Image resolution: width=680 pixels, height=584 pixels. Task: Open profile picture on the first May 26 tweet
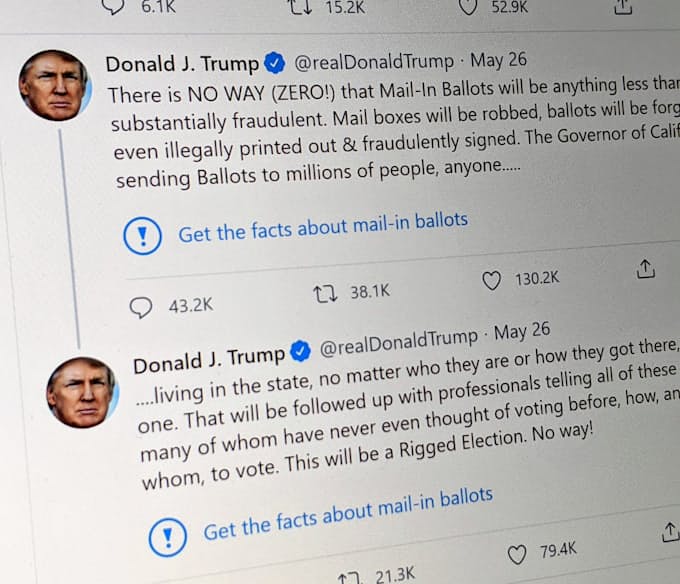pyautogui.click(x=55, y=85)
